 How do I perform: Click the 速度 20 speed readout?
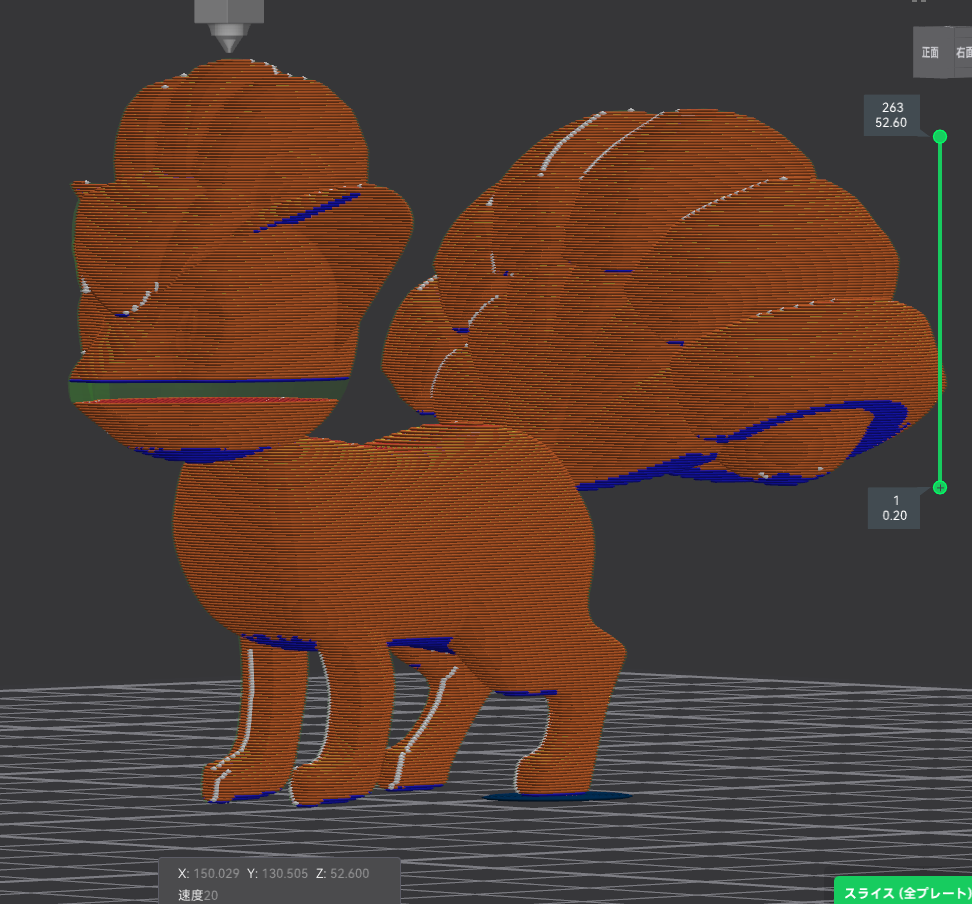point(198,895)
